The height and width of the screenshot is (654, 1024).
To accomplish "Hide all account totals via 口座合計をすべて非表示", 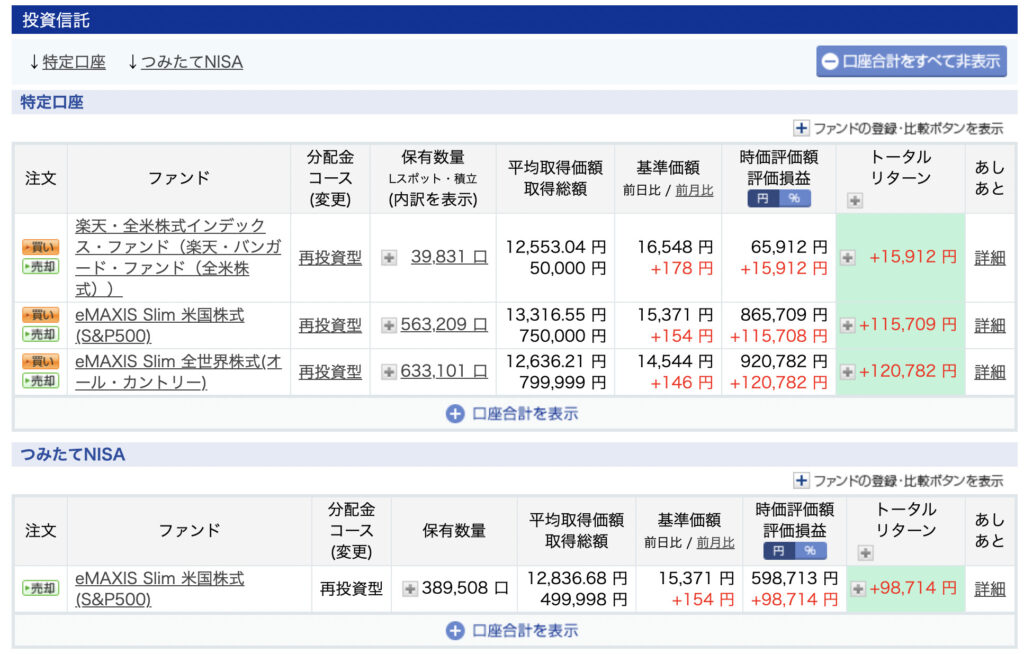I will 911,61.
